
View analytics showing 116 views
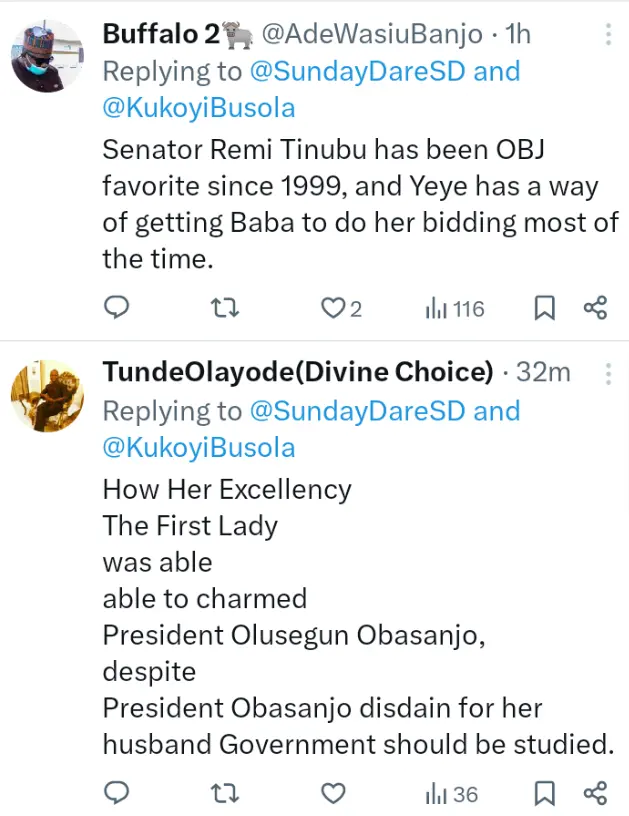tap(455, 309)
